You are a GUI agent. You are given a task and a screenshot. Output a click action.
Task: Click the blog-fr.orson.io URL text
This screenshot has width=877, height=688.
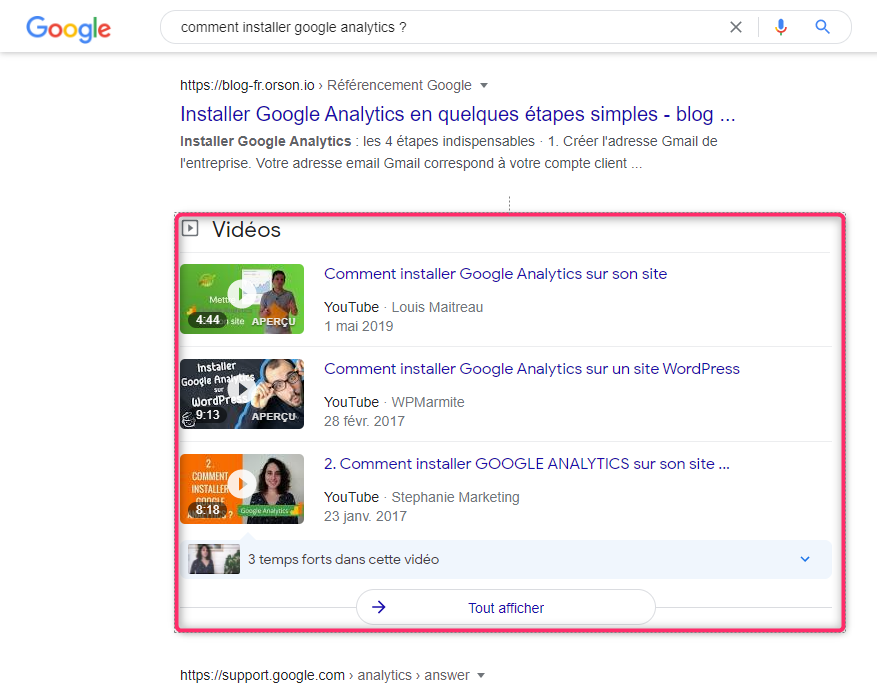(247, 86)
